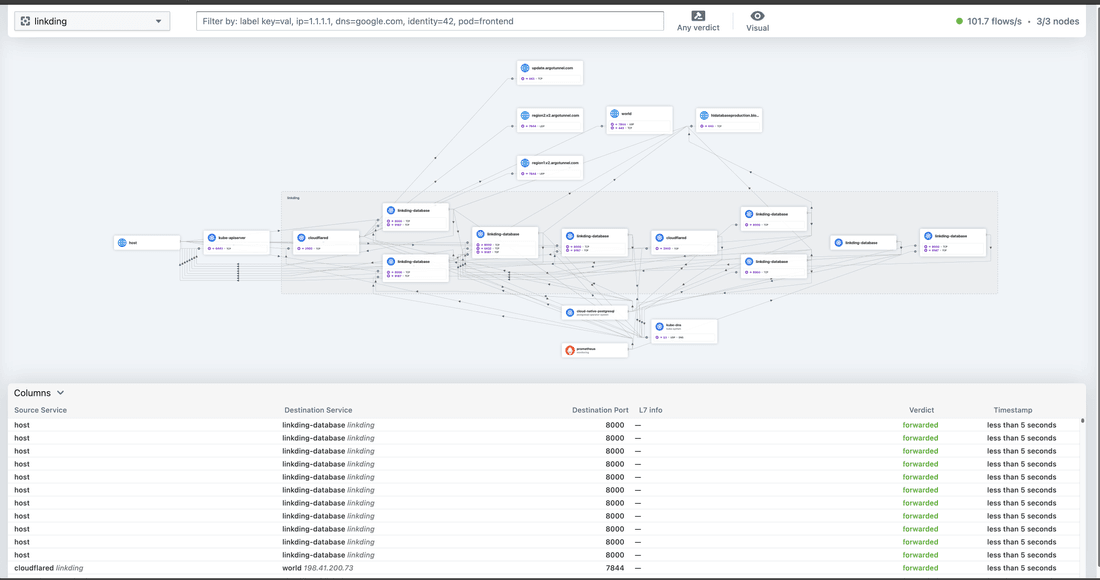Click the update.argotunnel.com globe icon
This screenshot has height=580, width=1100.
coord(524,68)
